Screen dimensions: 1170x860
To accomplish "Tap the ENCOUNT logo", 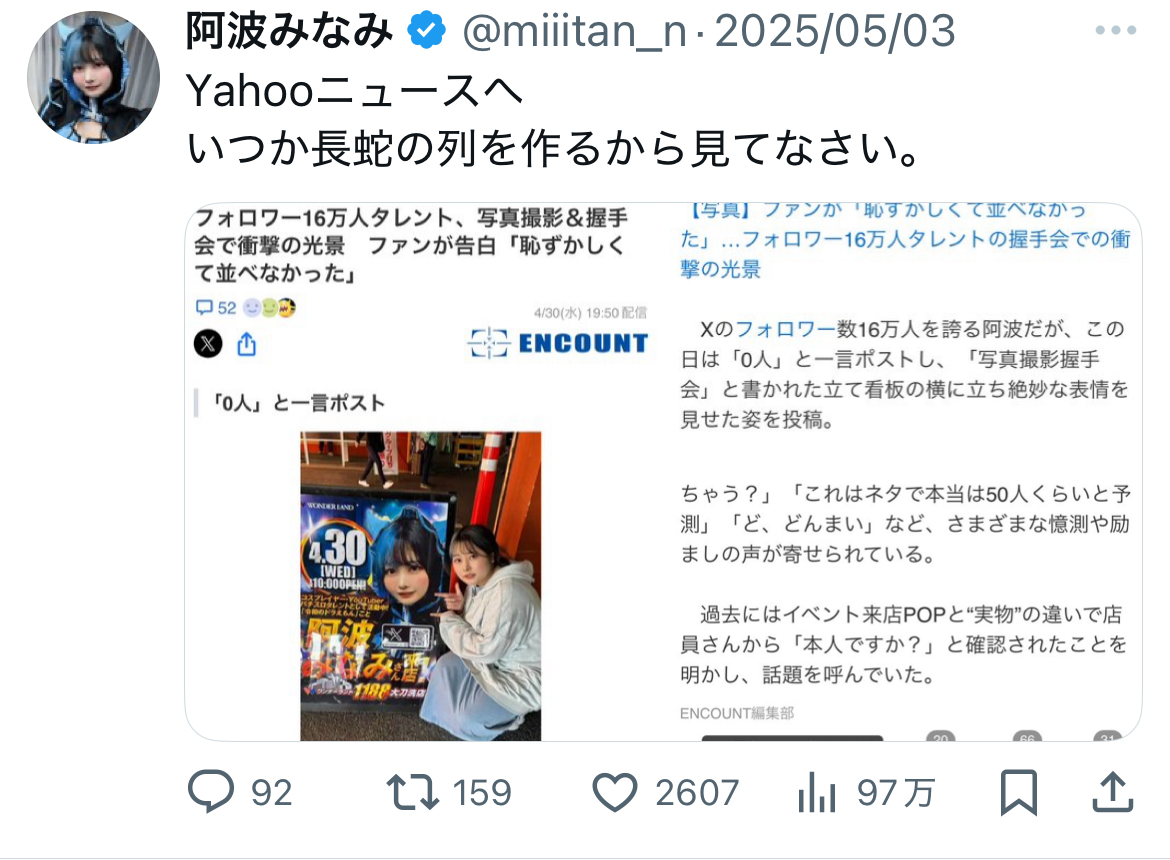I will click(x=558, y=343).
